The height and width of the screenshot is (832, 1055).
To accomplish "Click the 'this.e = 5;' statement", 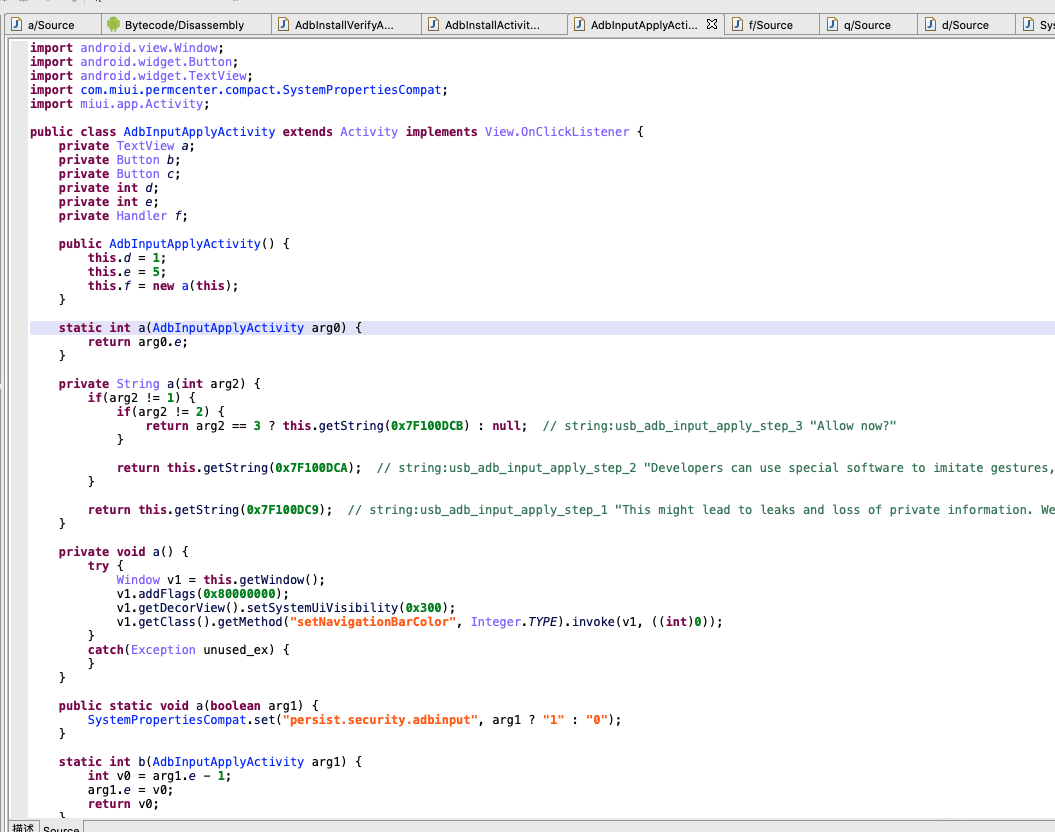I will [126, 272].
